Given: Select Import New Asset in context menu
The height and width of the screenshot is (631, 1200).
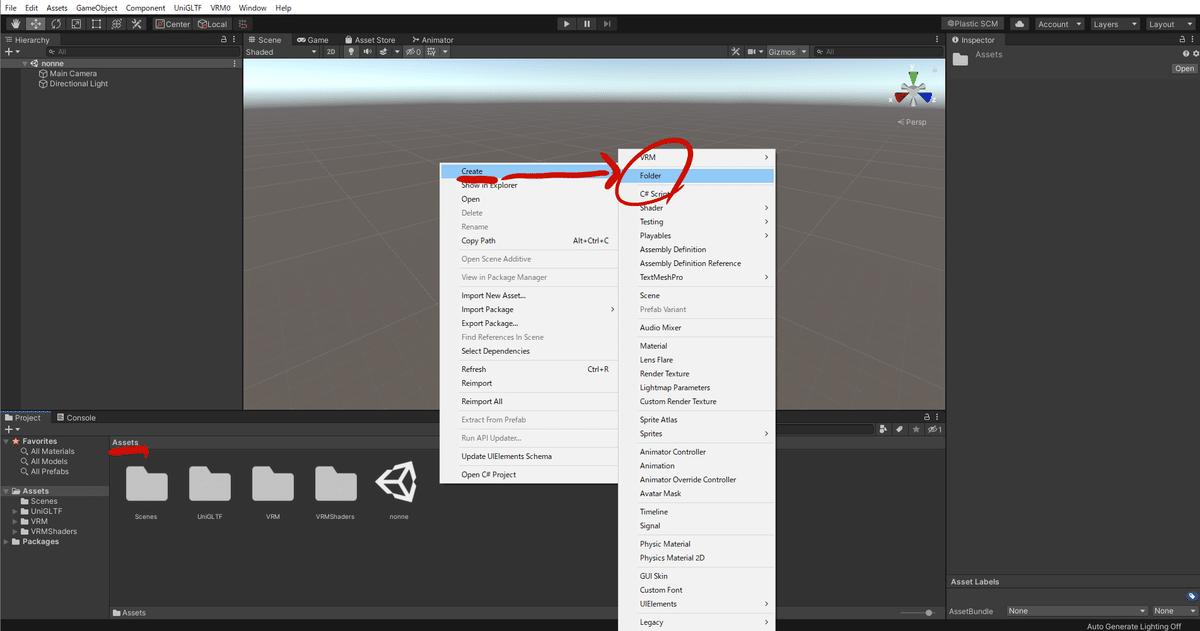Looking at the screenshot, I should 528,296.
